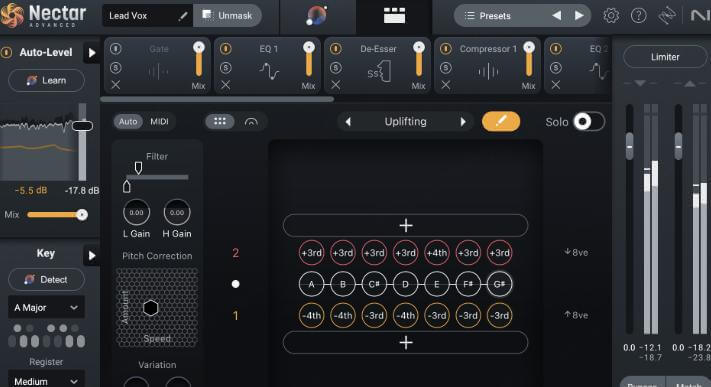The width and height of the screenshot is (711, 387).
Task: Remove the Compressor 1 module
Action: (x=446, y=85)
